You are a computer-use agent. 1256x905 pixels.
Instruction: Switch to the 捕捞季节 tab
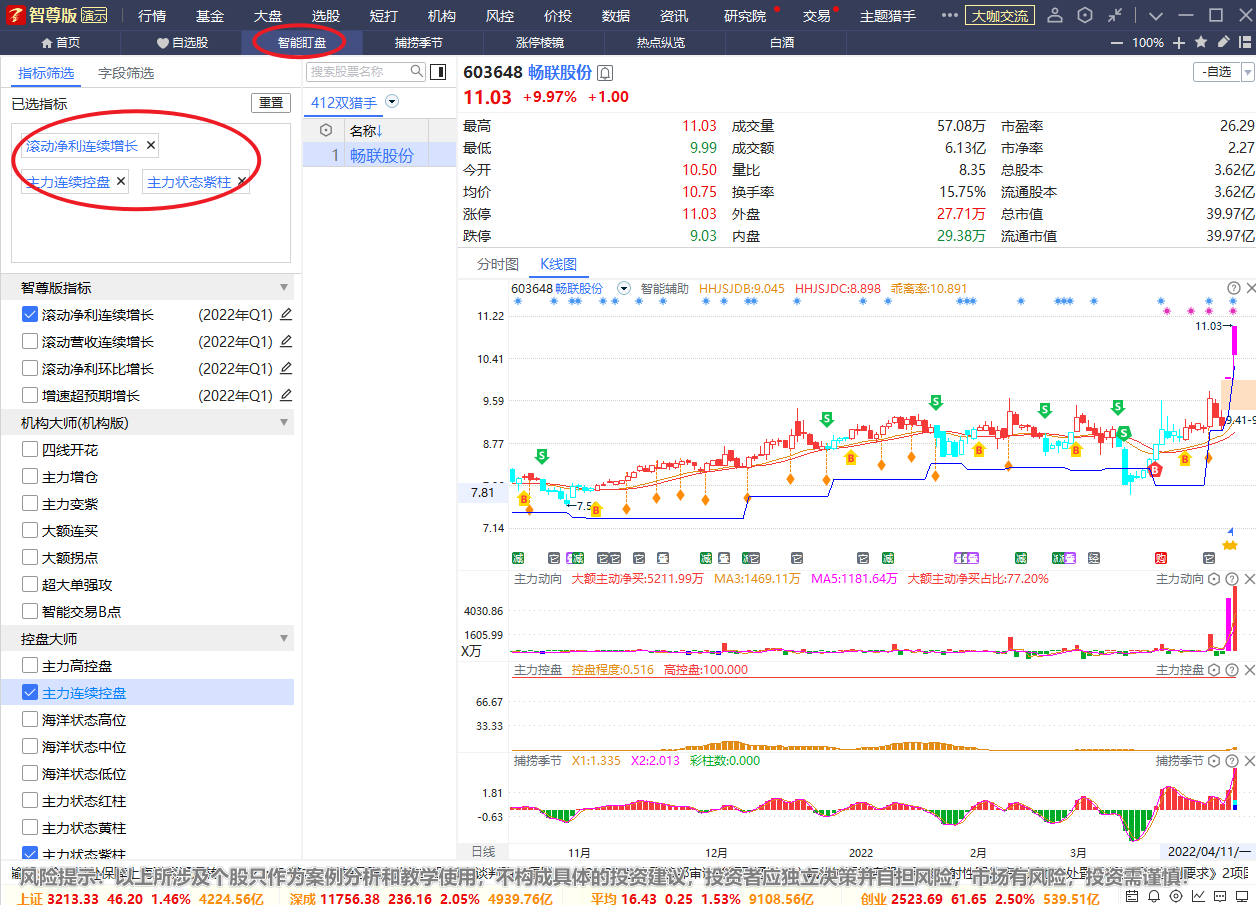[x=419, y=43]
